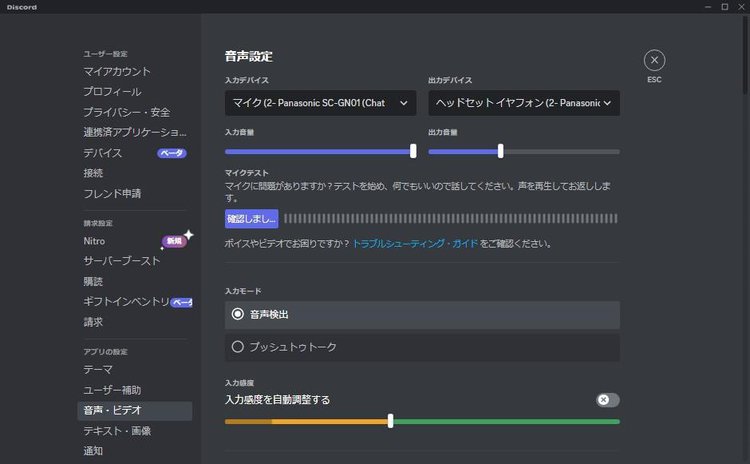Open サーバーブースト page

tap(121, 261)
